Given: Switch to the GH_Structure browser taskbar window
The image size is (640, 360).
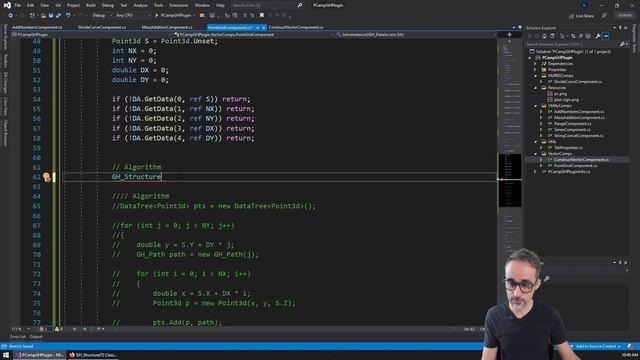Looking at the screenshot, I should pyautogui.click(x=93, y=355).
